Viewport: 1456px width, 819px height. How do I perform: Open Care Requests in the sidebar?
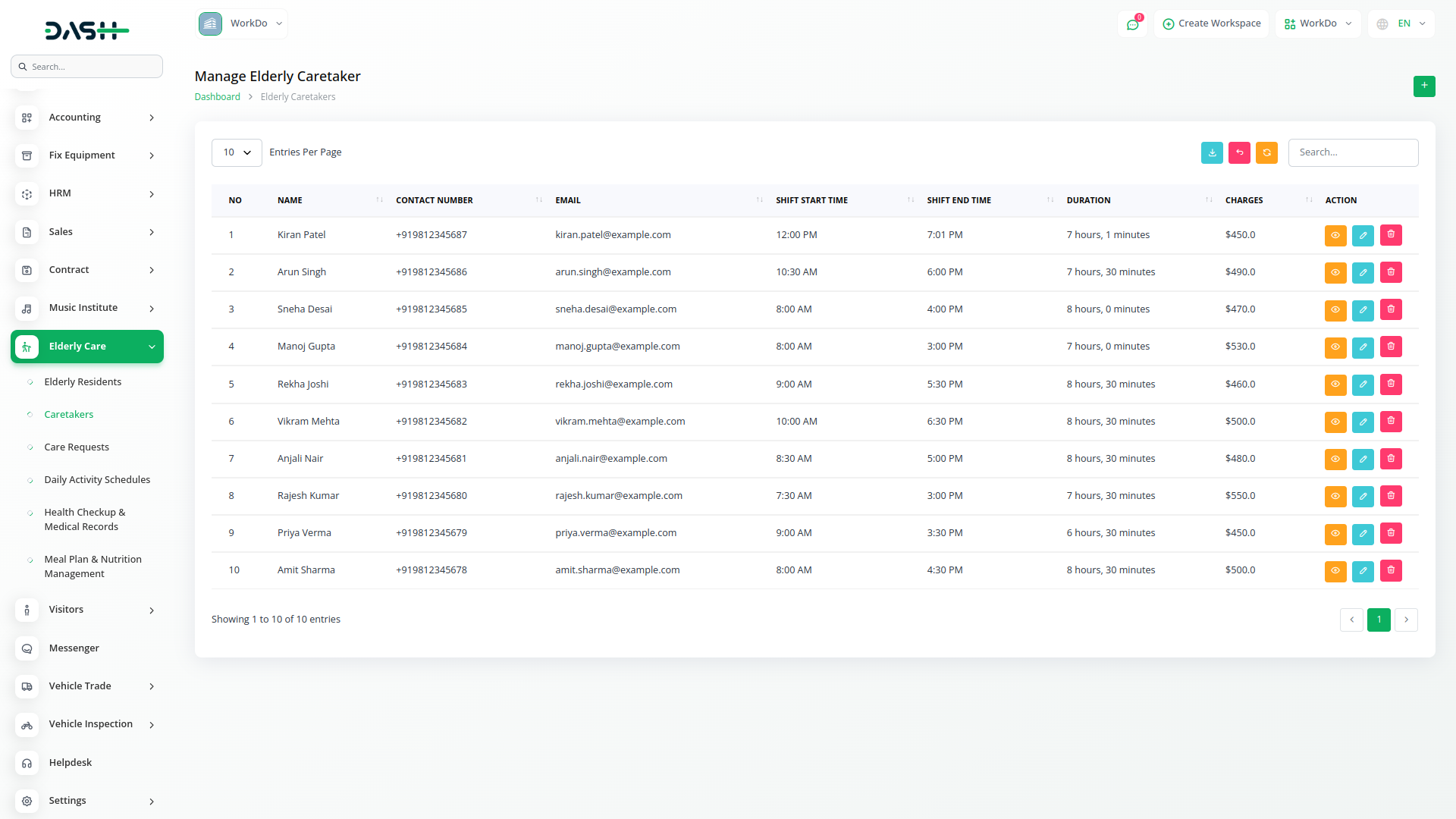click(x=77, y=447)
